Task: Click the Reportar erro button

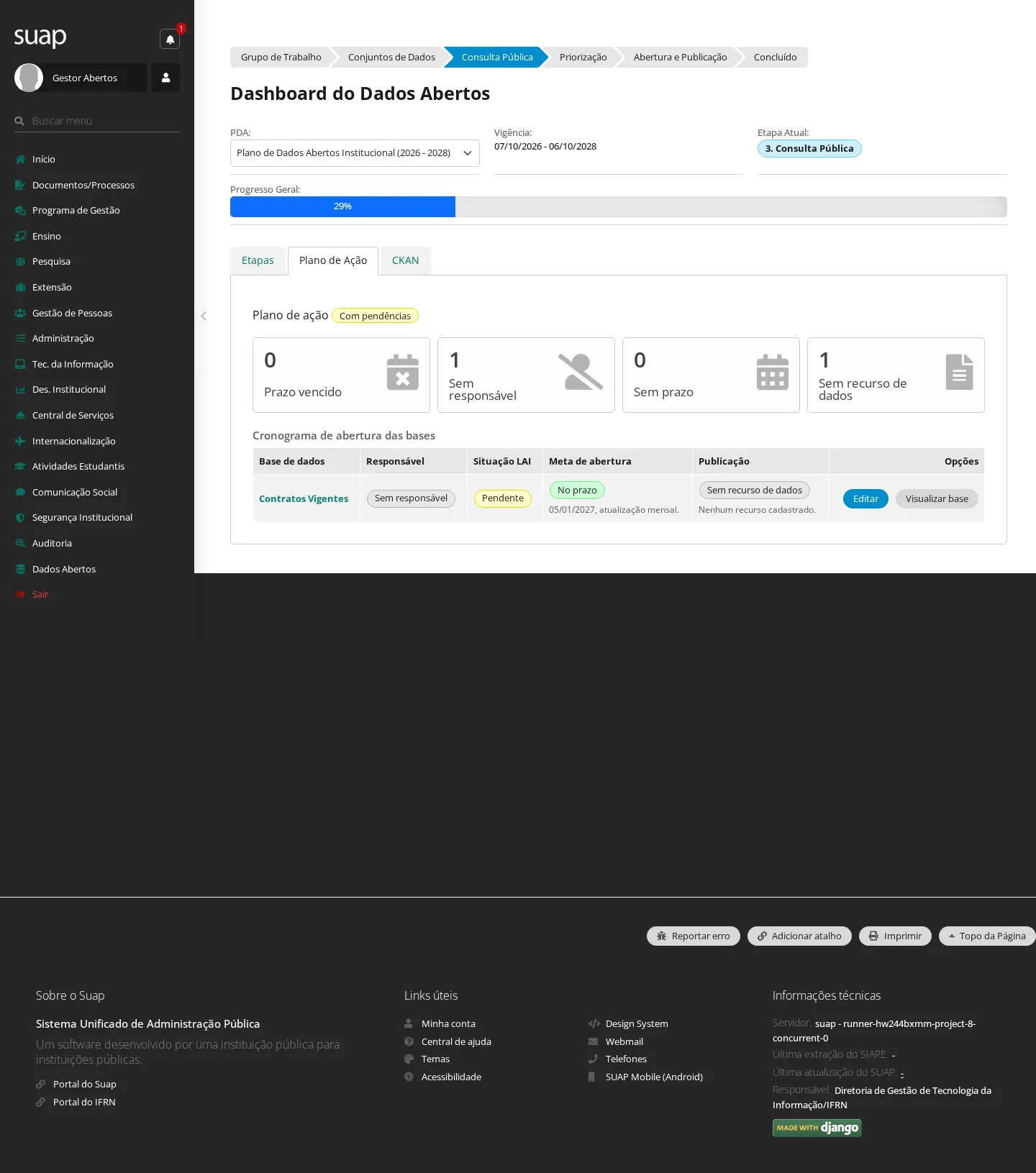Action: (x=694, y=936)
